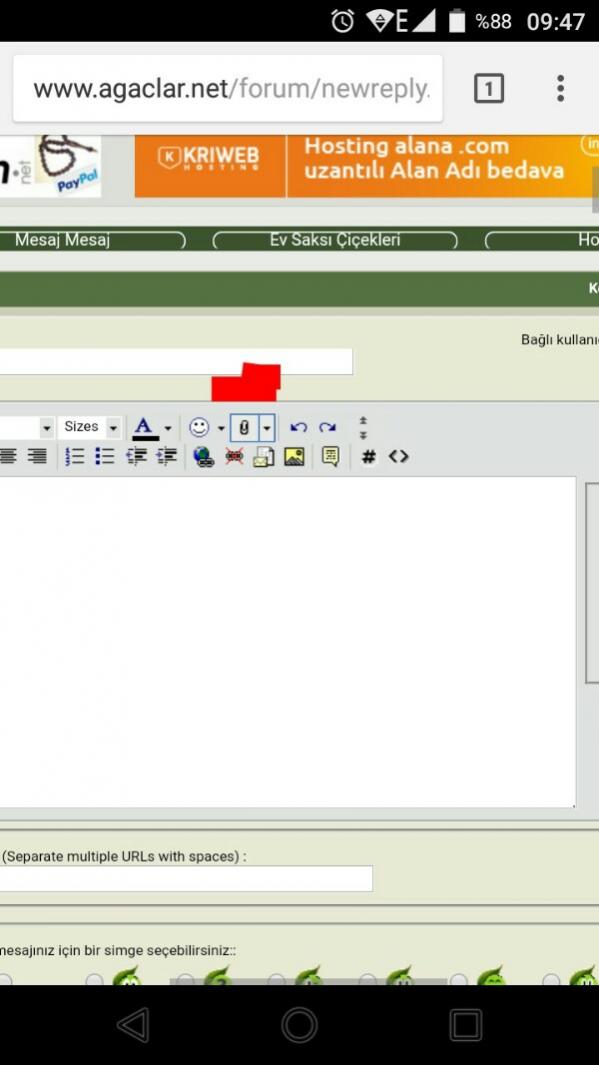Select the first post icon radio button
599x1065 pixels.
(5, 980)
